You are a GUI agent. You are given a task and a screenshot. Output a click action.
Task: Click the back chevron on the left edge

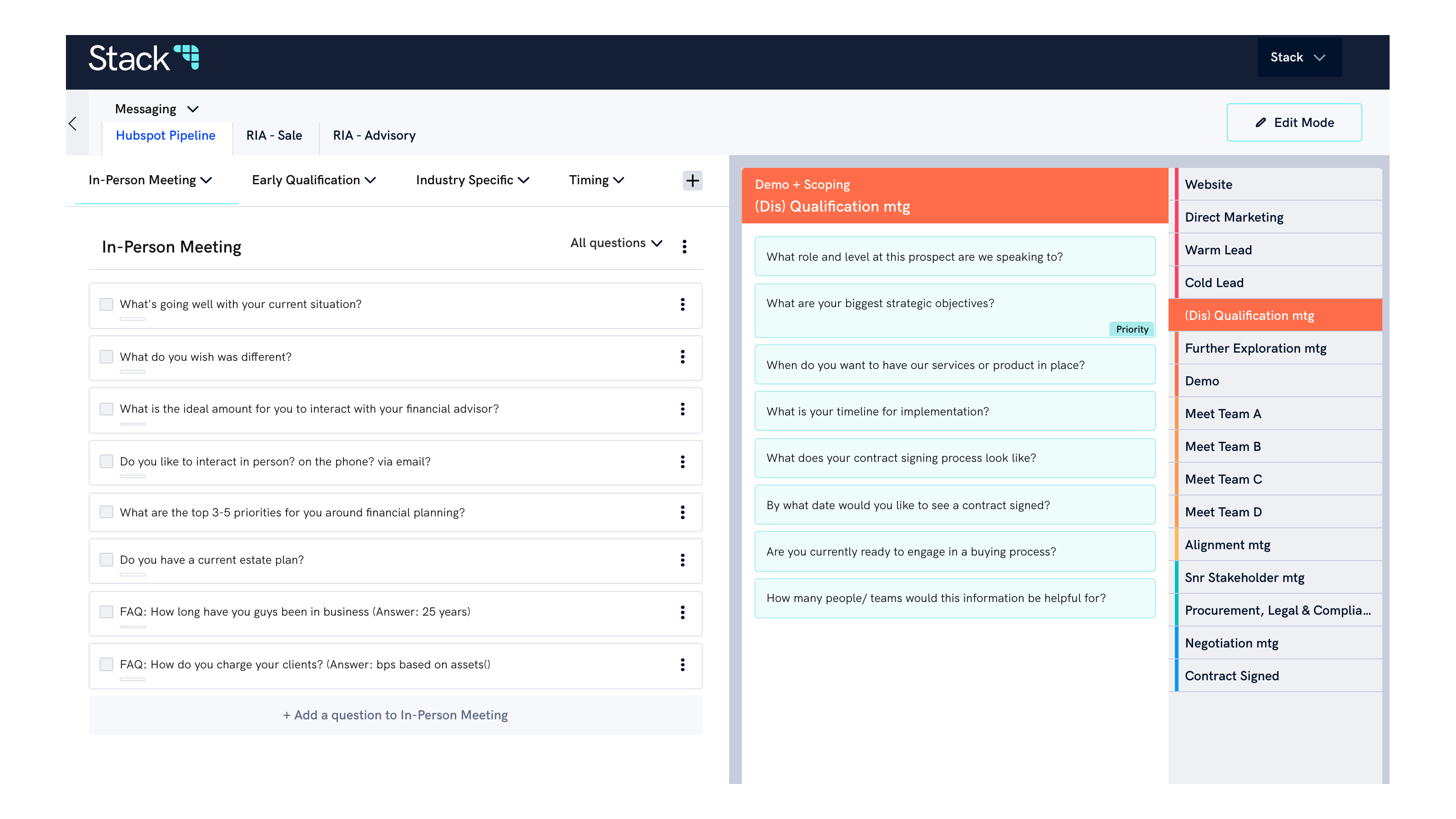coord(73,123)
